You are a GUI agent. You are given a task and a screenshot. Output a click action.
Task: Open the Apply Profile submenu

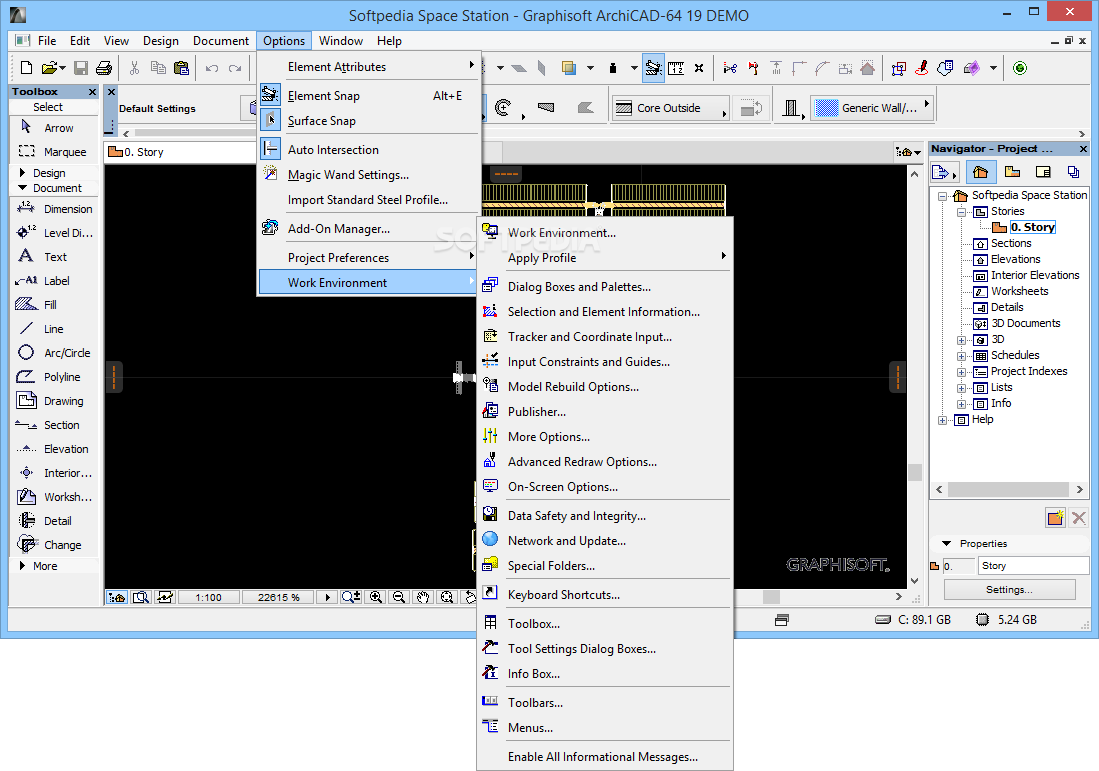[x=605, y=257]
